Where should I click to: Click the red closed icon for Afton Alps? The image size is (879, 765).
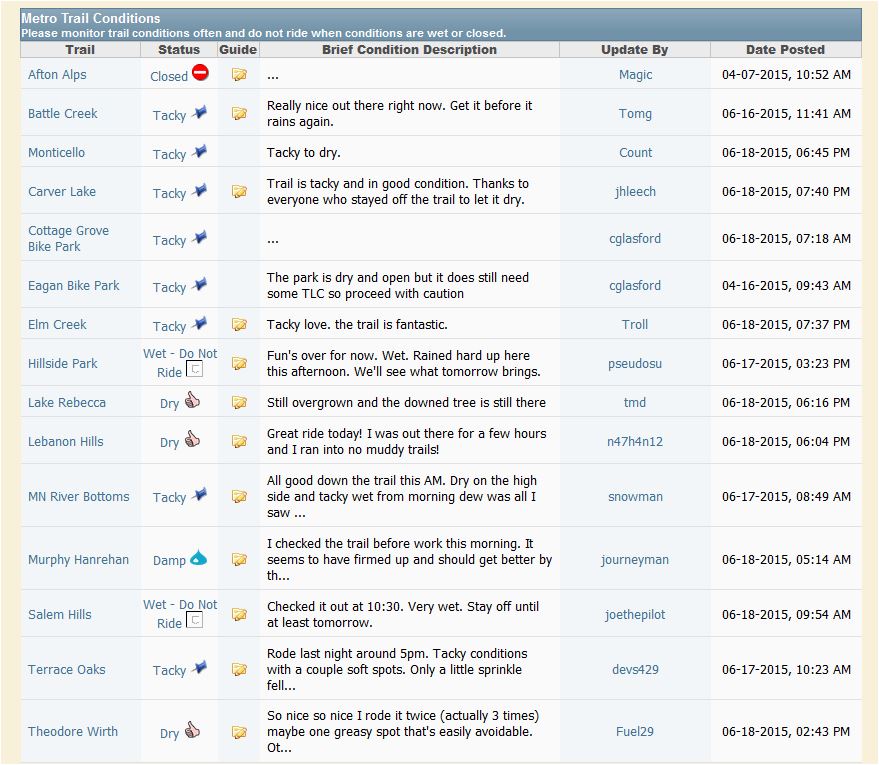pos(200,73)
